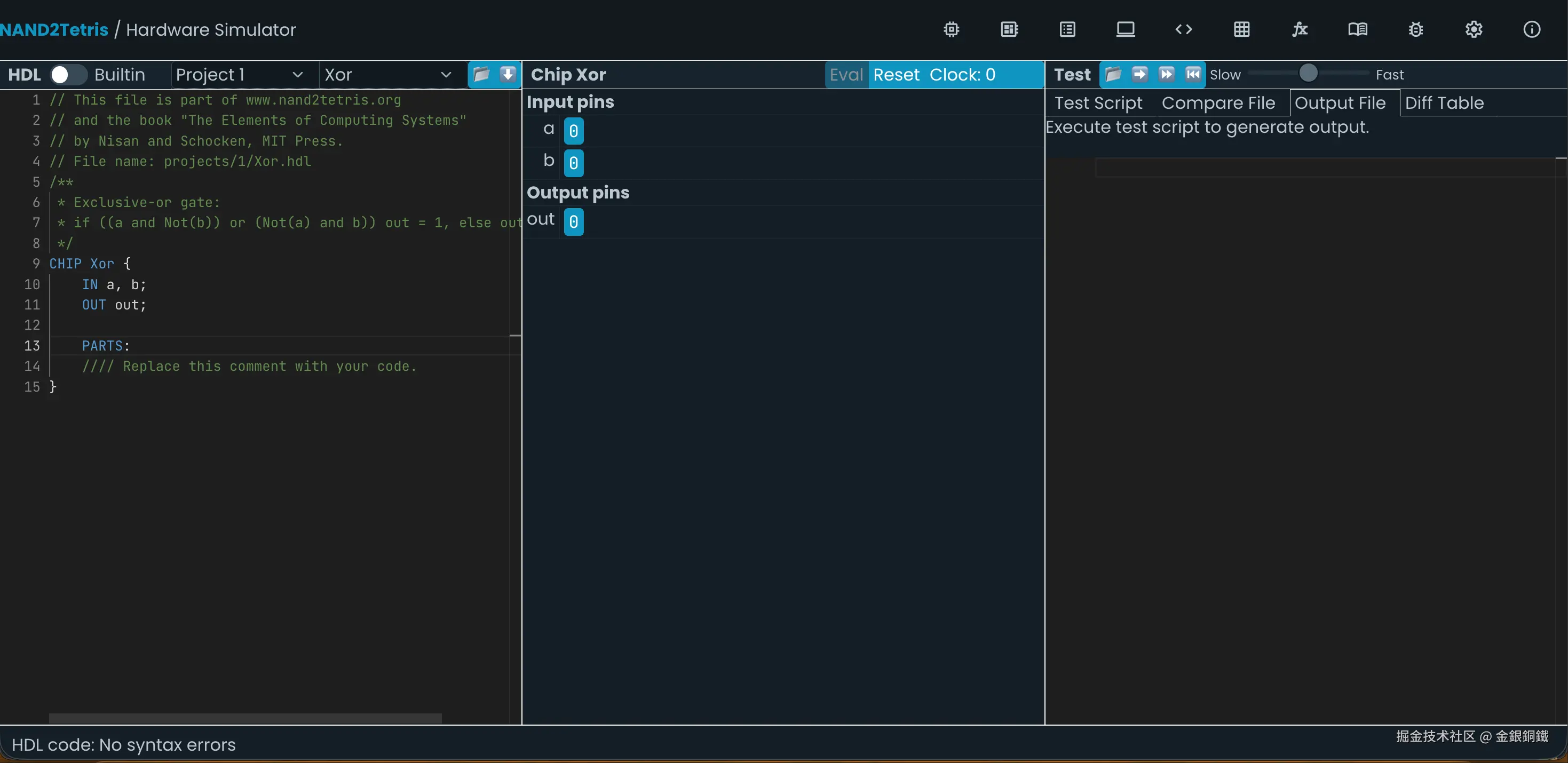This screenshot has height=763, width=1568.
Task: Click the Slow-Fast test speed slider
Action: click(x=1308, y=74)
